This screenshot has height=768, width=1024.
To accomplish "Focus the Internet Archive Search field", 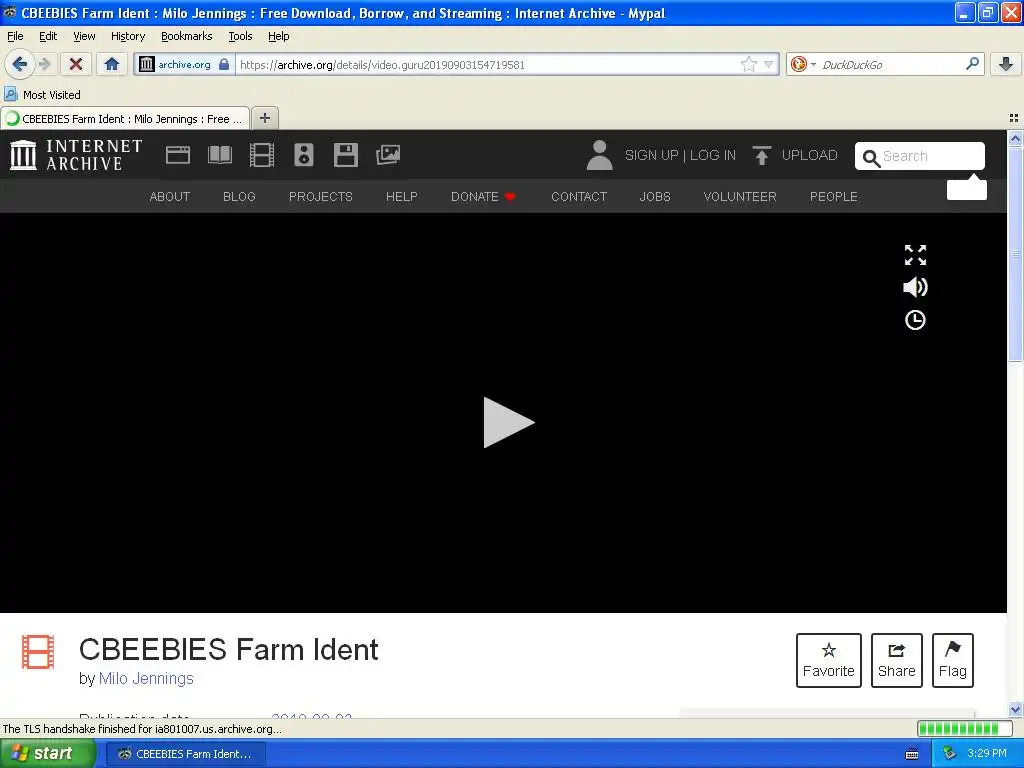I will 920,156.
